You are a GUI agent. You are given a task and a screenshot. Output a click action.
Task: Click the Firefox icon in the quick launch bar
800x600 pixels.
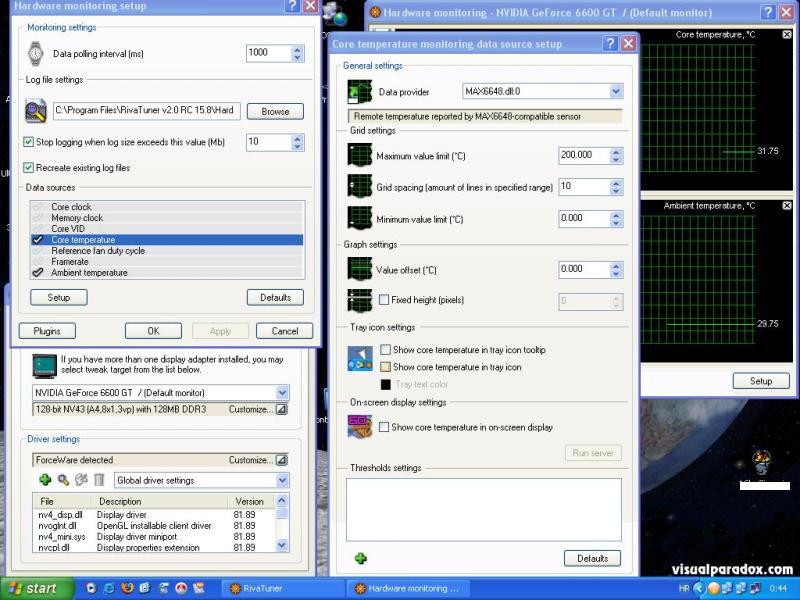click(128, 588)
